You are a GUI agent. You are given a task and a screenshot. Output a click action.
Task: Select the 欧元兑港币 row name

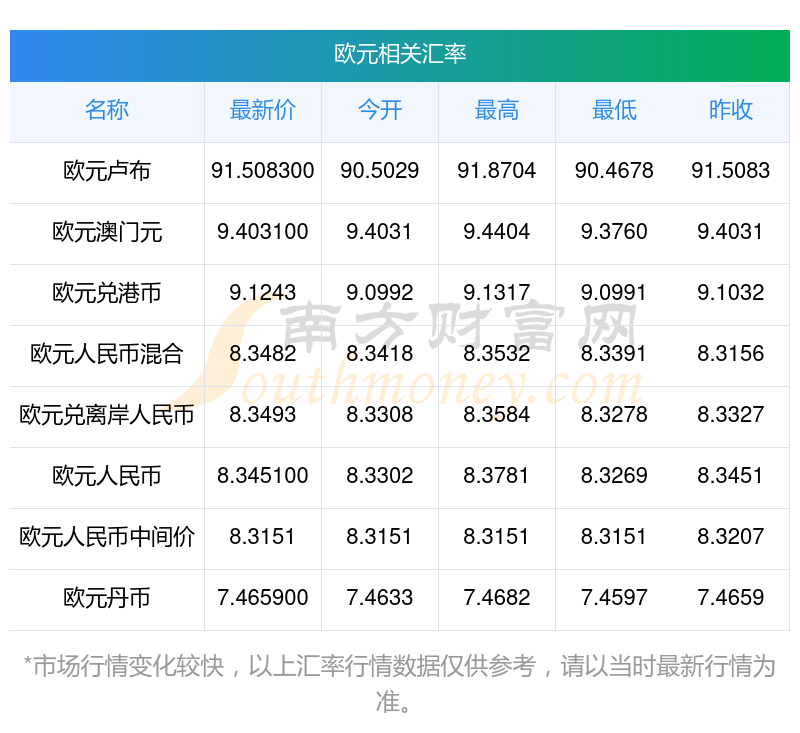[x=107, y=293]
